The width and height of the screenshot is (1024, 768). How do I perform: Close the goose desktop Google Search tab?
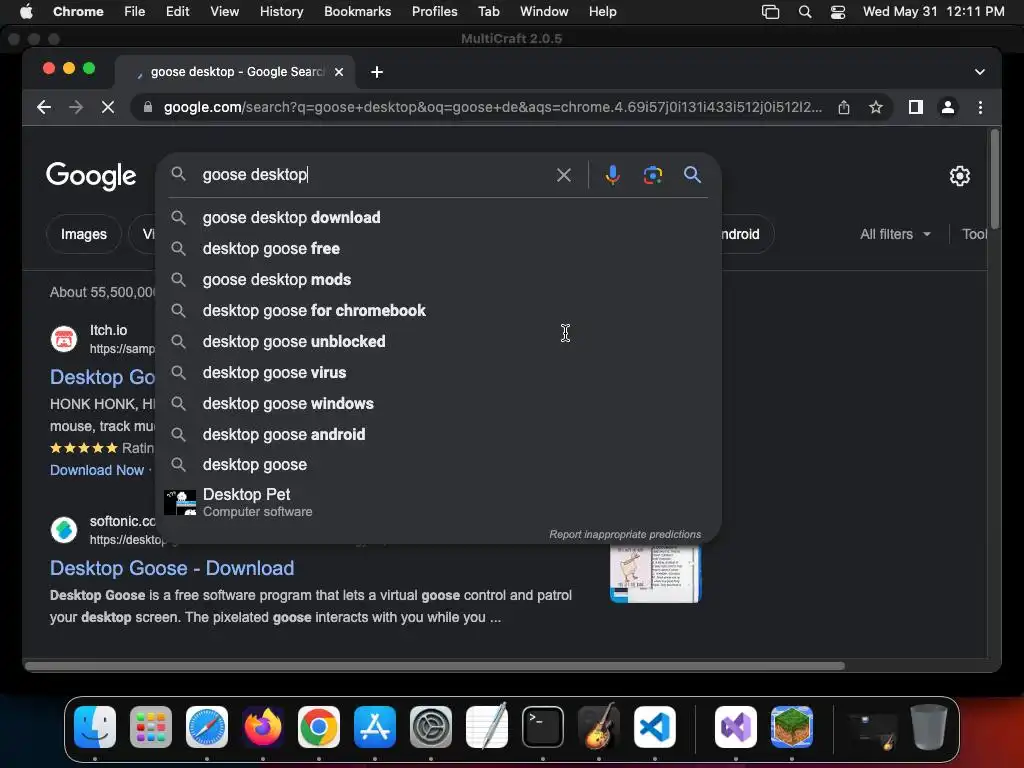click(339, 72)
